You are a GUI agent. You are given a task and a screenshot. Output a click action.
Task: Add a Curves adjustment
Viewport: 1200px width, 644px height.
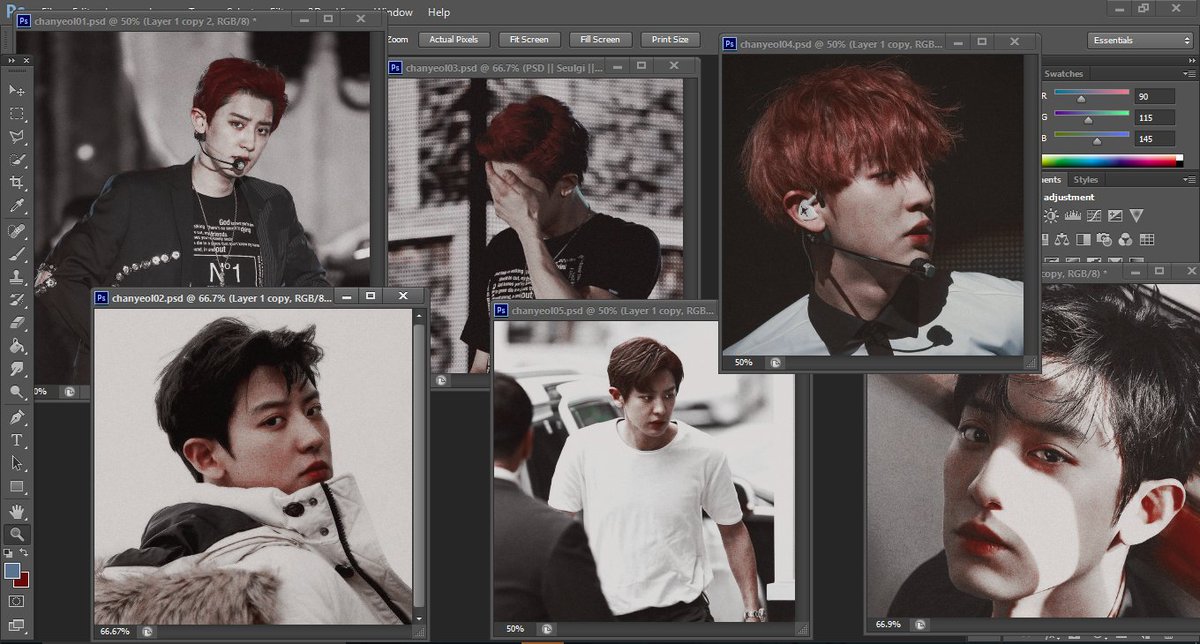1094,216
